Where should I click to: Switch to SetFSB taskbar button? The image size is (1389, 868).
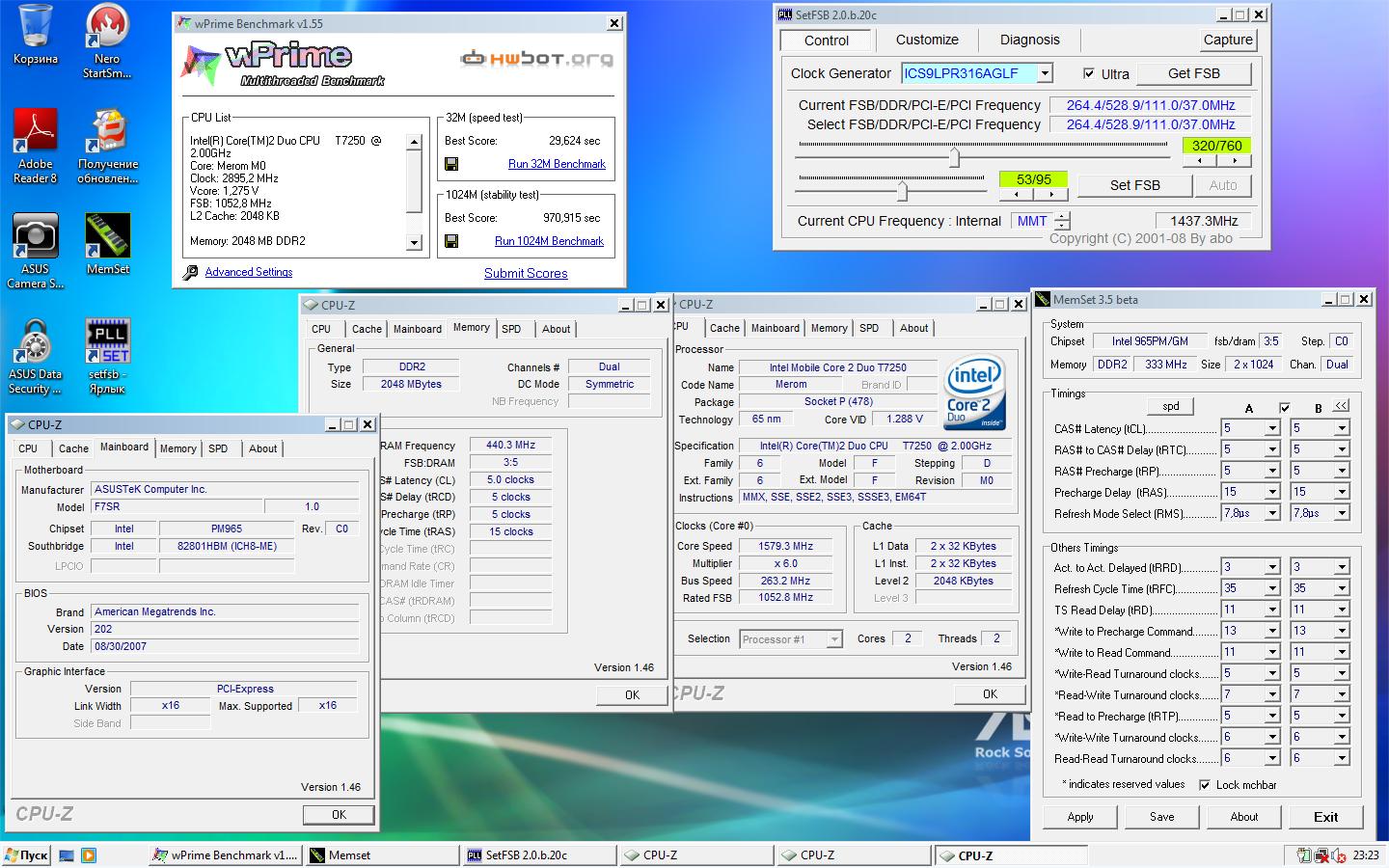540,855
